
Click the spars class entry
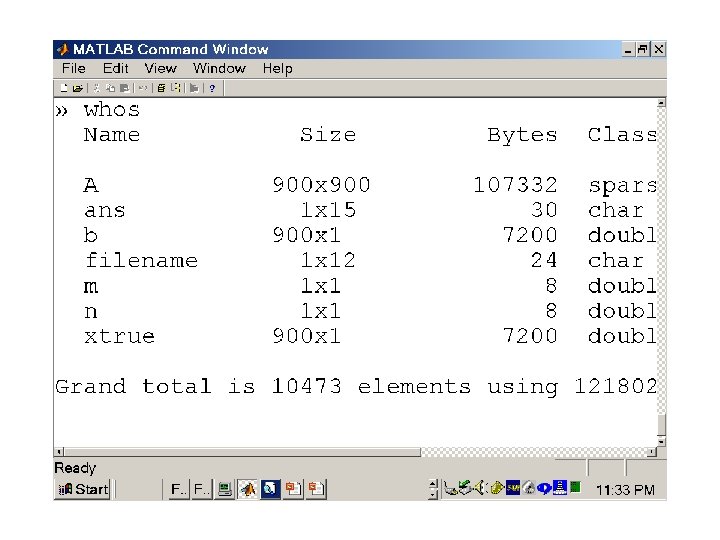[x=623, y=186]
